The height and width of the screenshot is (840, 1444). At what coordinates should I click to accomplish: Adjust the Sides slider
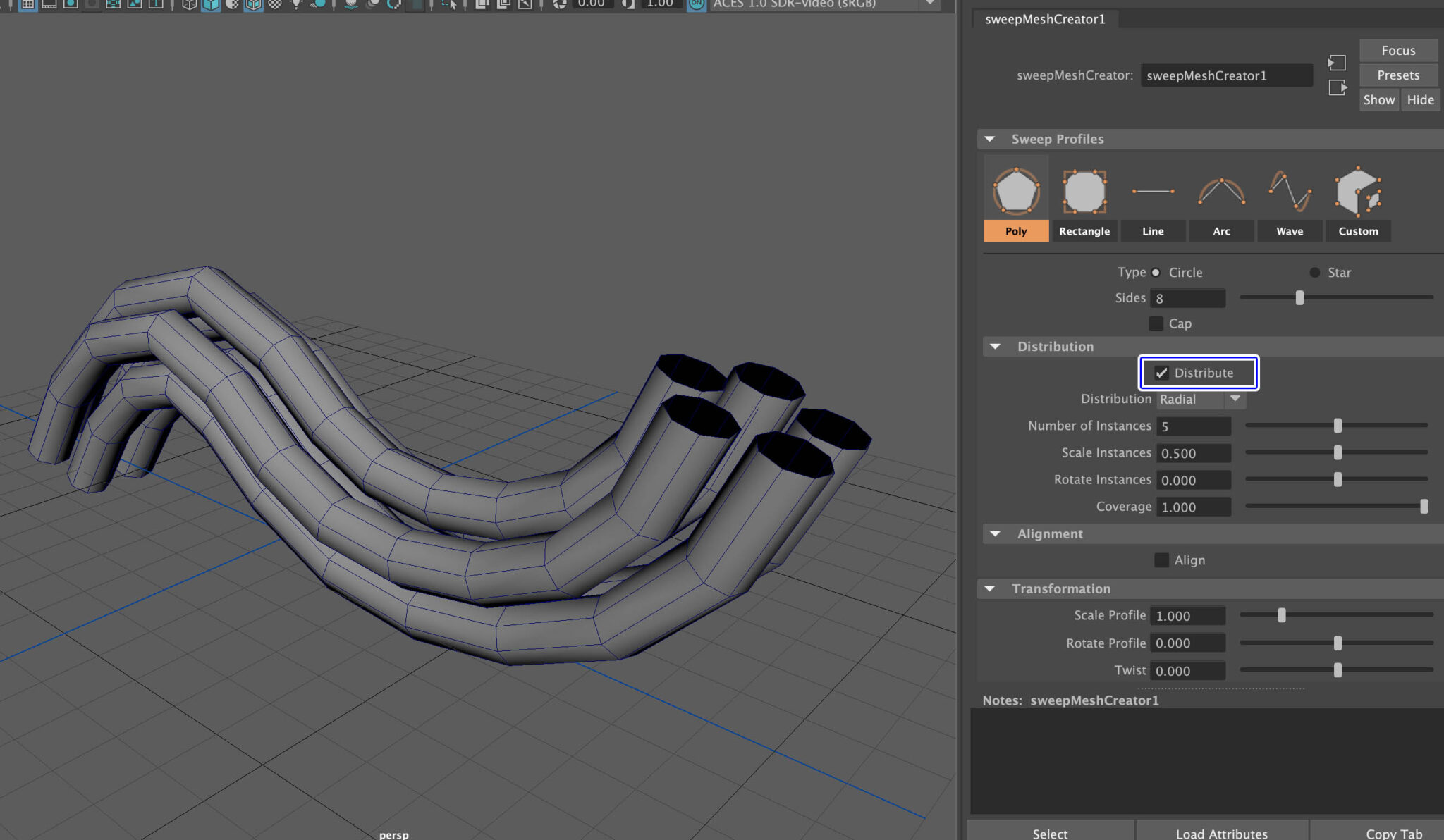[x=1299, y=297]
